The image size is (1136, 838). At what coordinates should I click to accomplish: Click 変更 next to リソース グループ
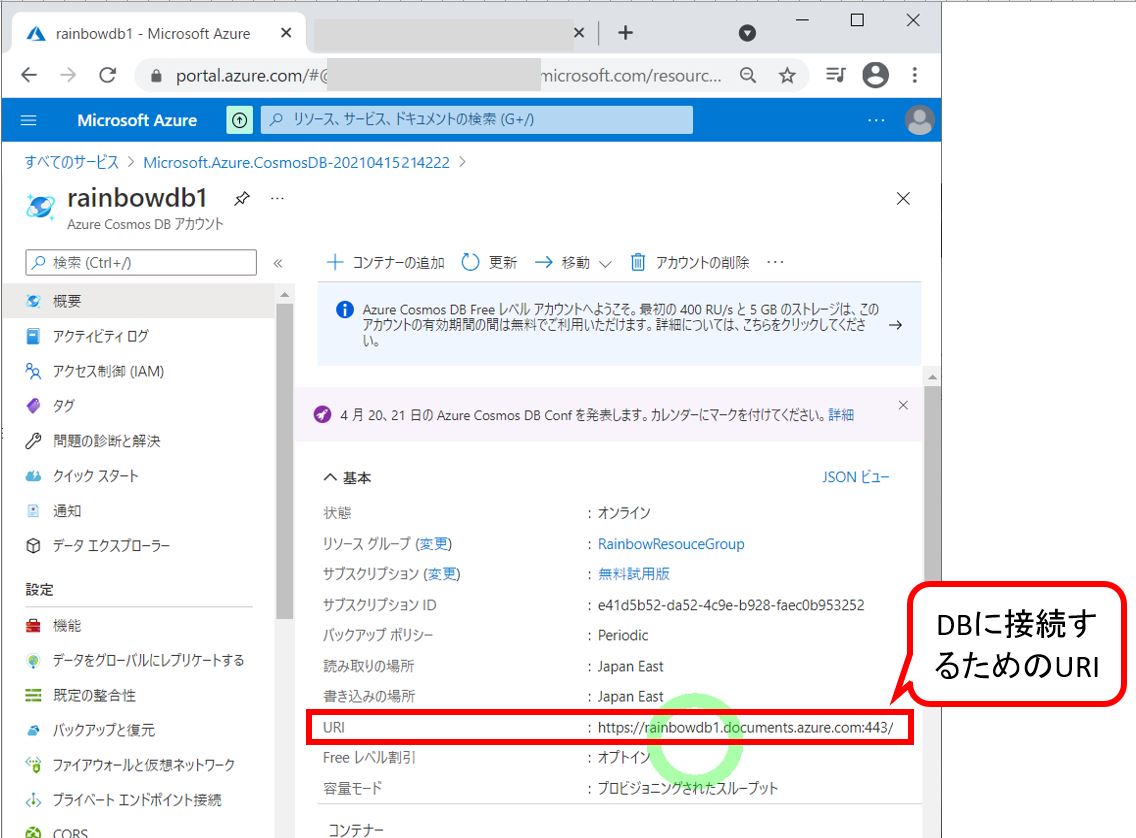(434, 544)
